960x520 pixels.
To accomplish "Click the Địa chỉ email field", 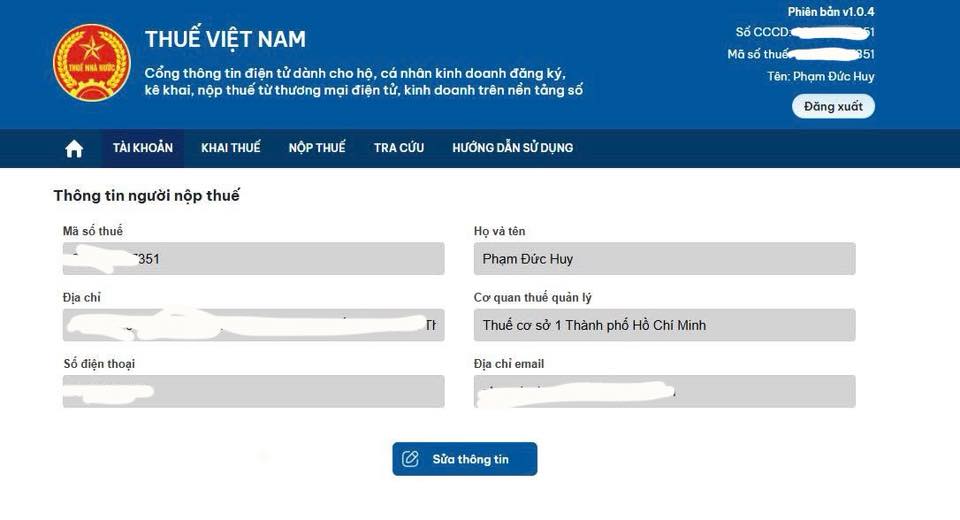I will (664, 391).
